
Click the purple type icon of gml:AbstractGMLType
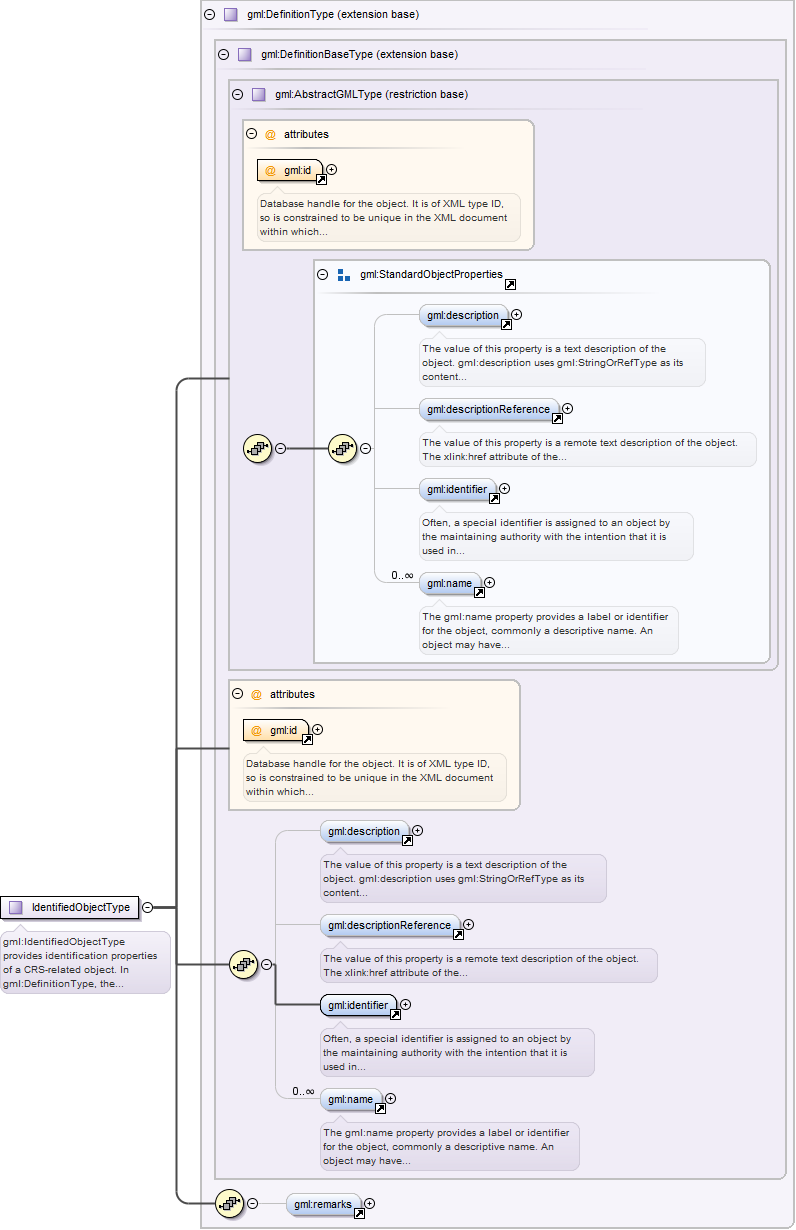coord(259,95)
